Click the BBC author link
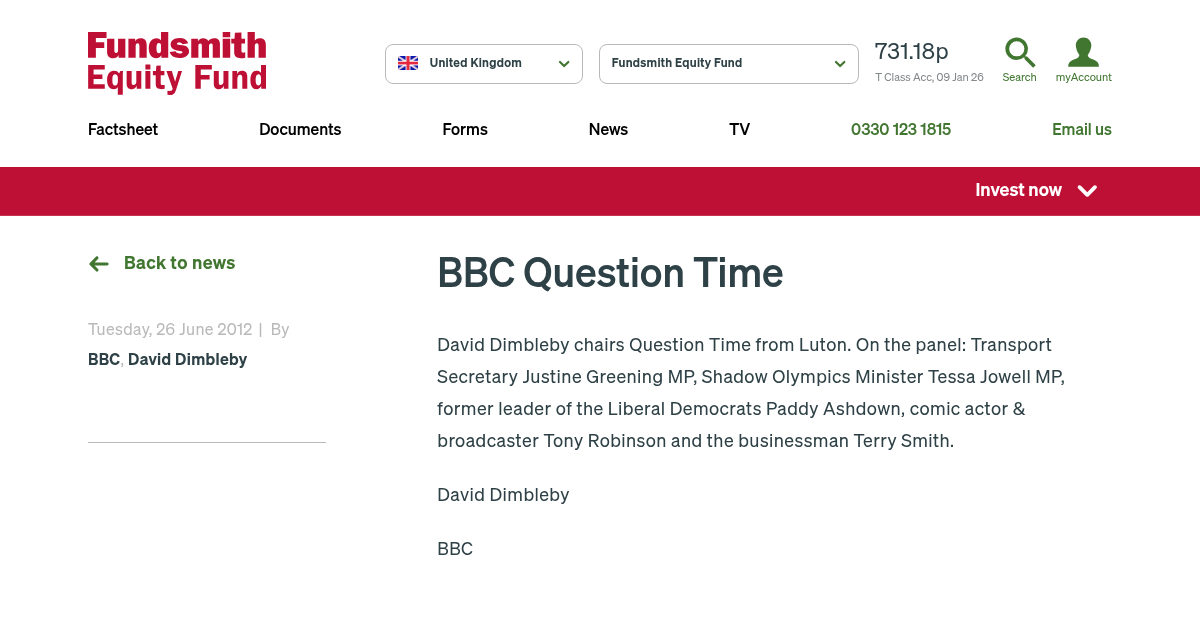Viewport: 1200px width, 627px height. 103,359
